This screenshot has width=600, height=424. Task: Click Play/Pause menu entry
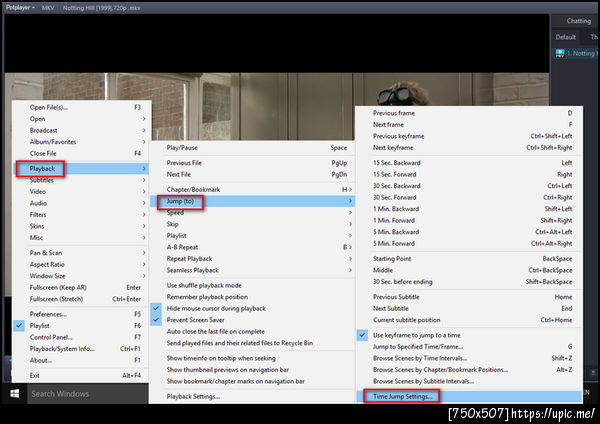[x=253, y=148]
